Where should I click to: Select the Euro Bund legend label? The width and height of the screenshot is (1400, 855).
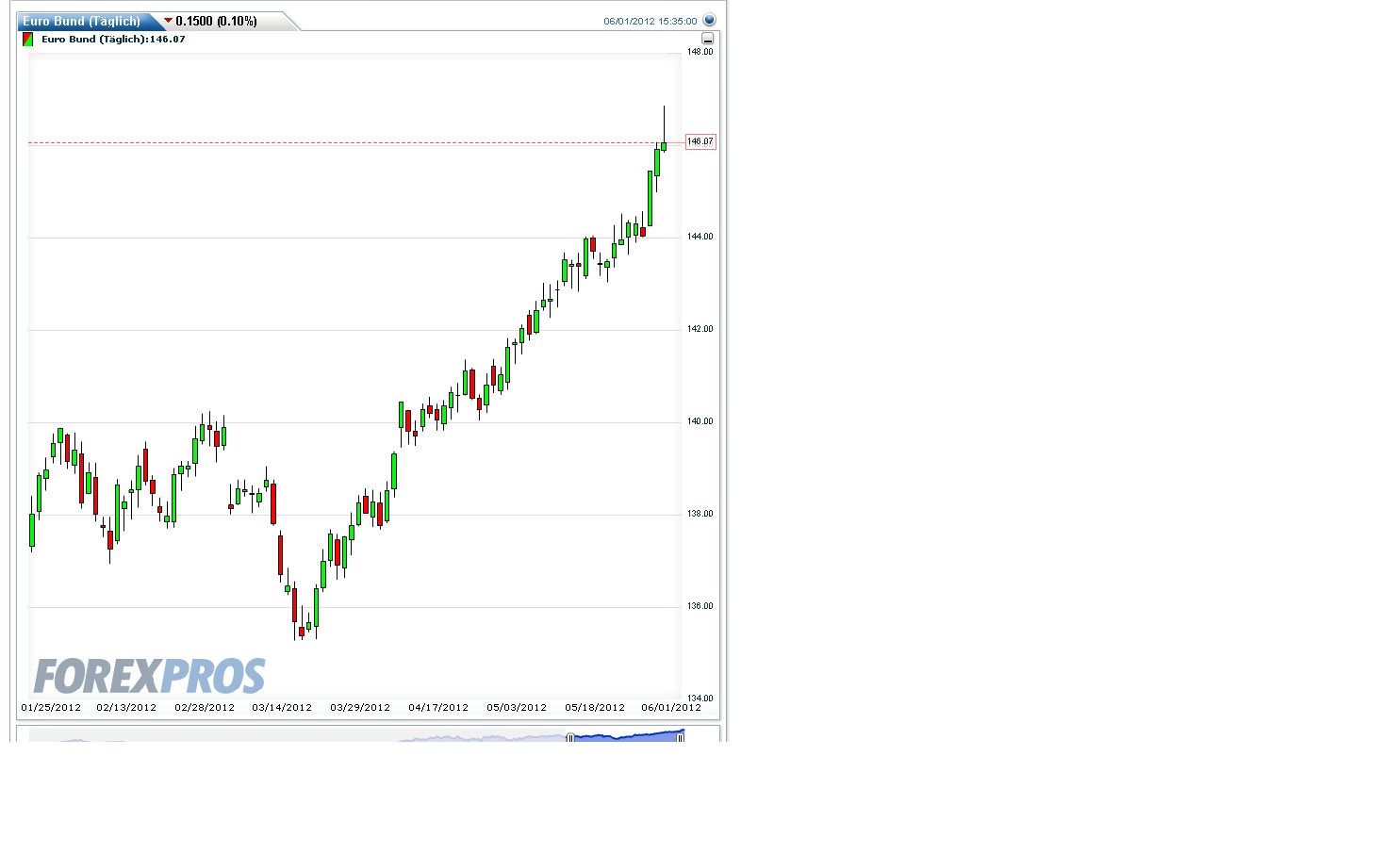(x=113, y=40)
